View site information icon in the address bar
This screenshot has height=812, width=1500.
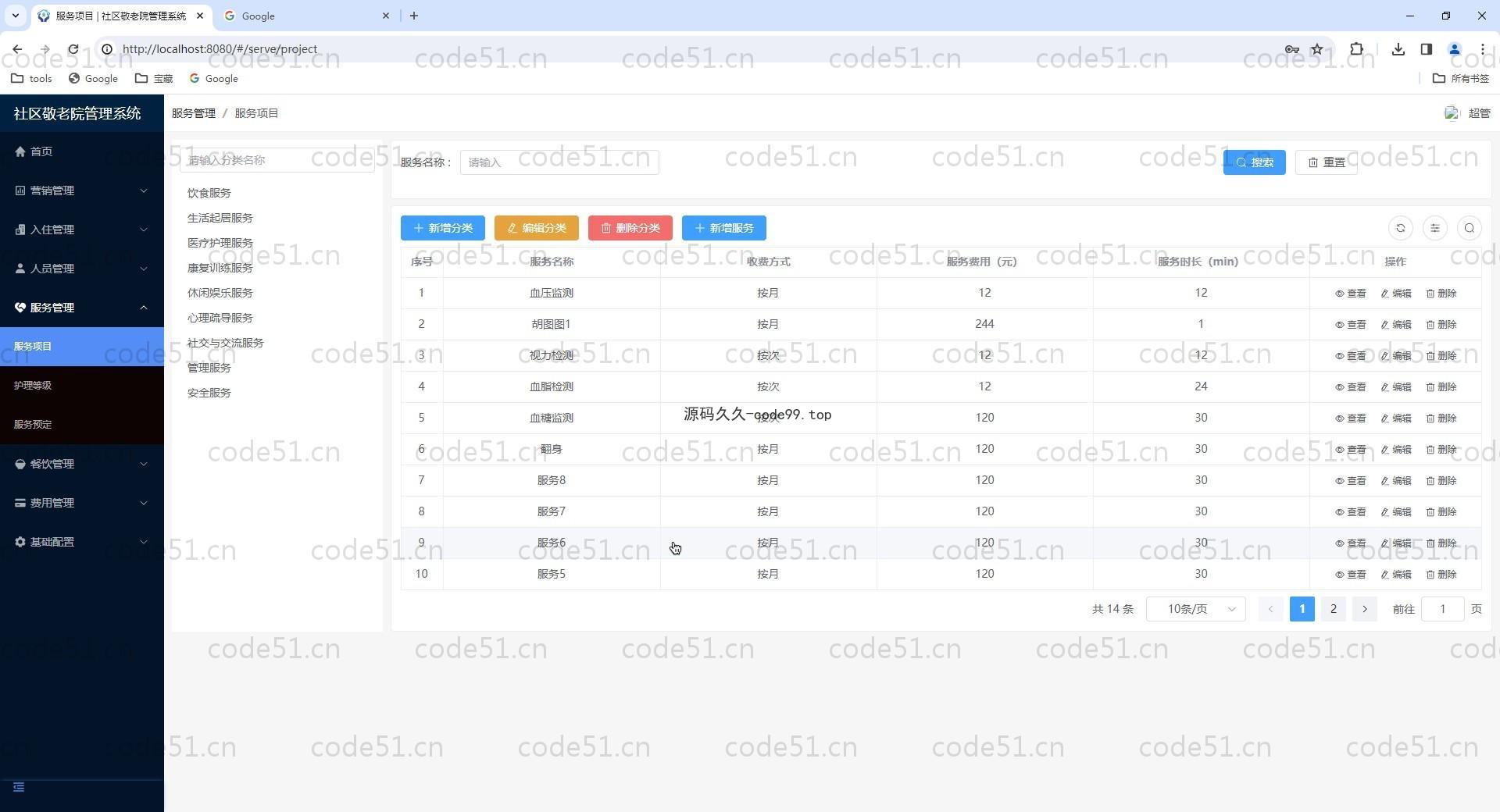107,49
